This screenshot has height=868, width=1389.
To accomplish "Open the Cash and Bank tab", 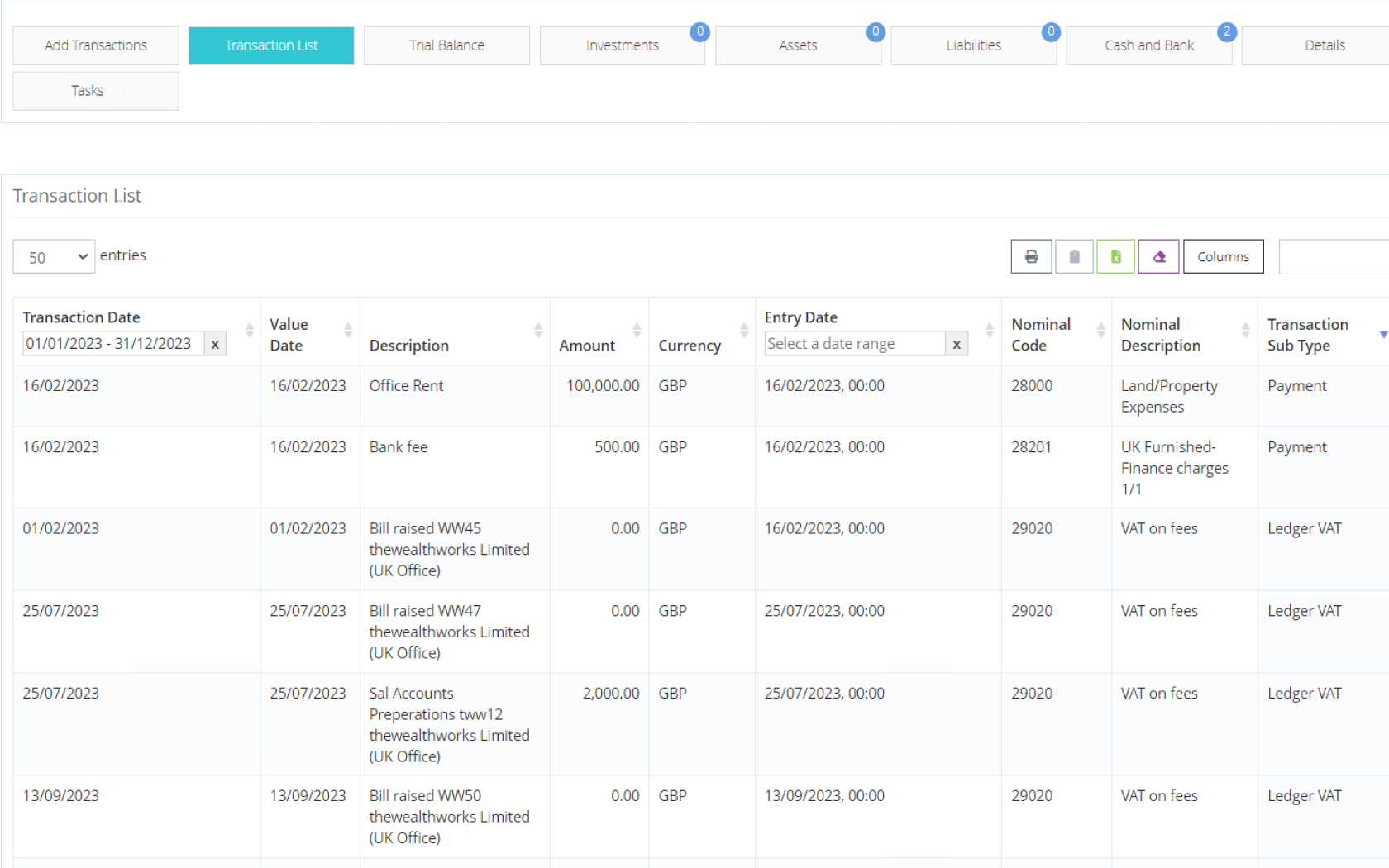I will (x=1148, y=45).
